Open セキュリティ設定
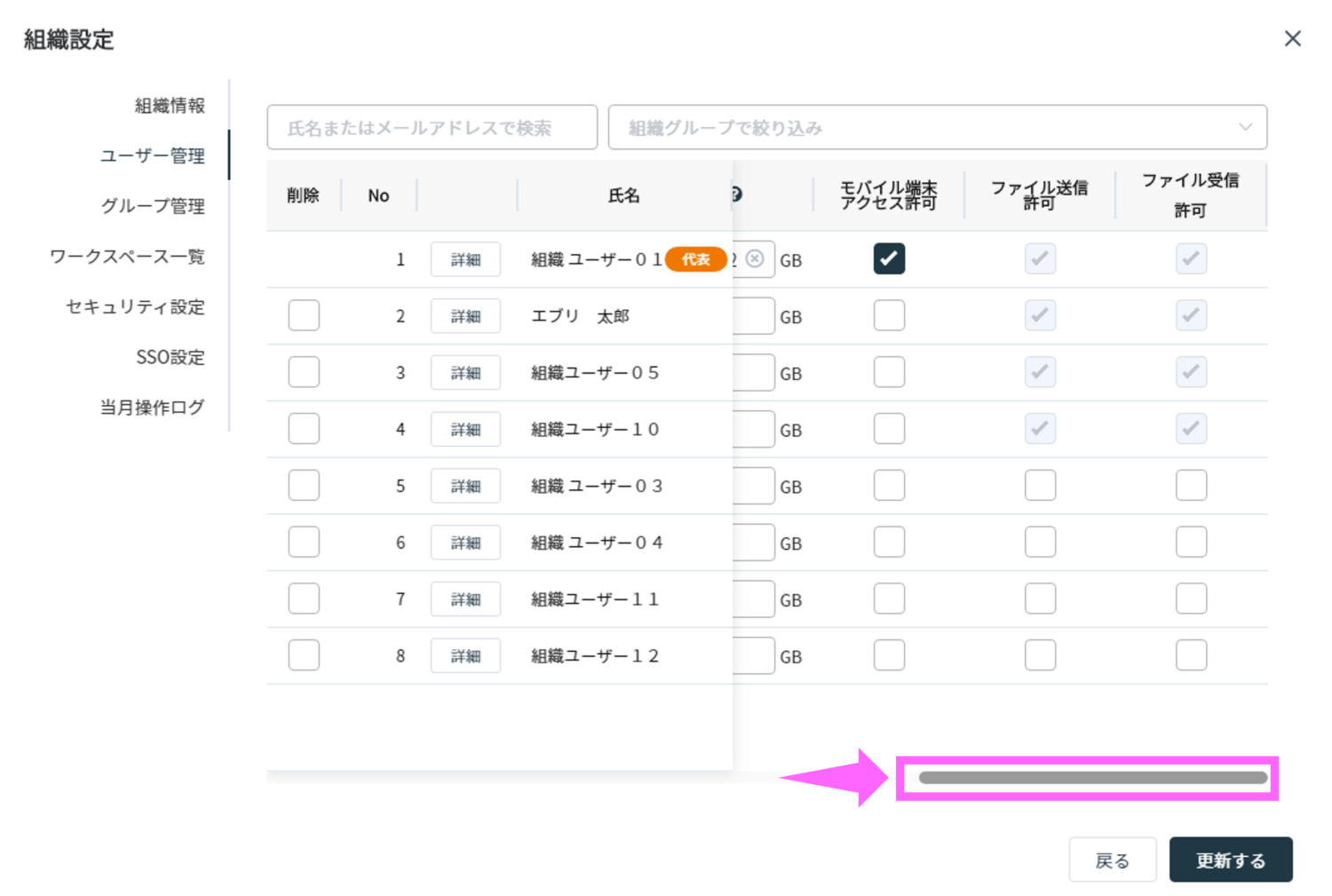1332x896 pixels. coord(135,306)
